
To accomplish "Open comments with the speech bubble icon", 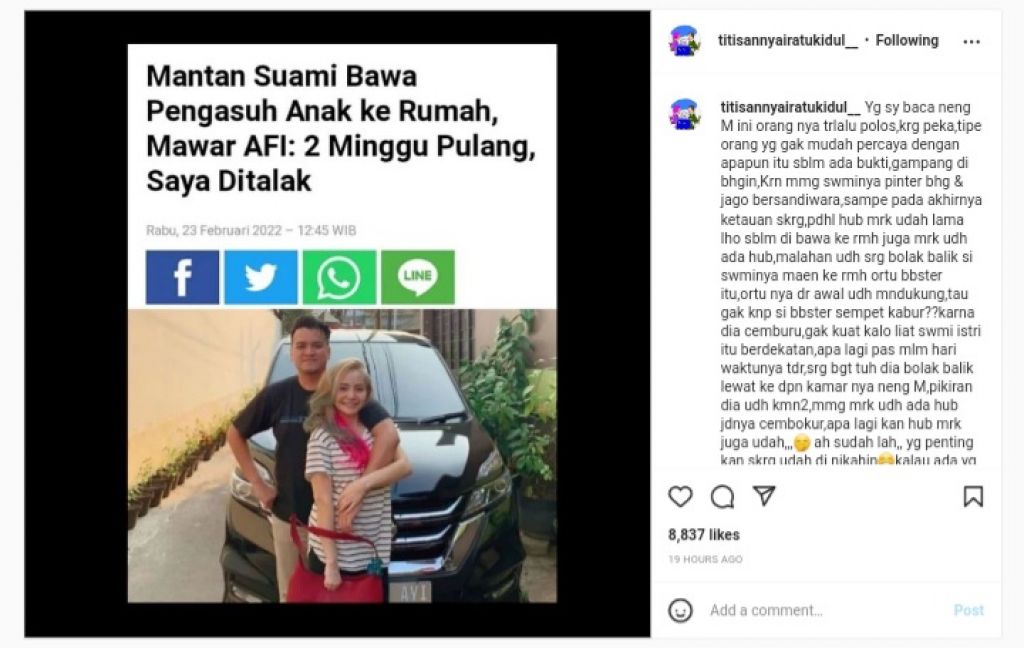I will coord(722,497).
